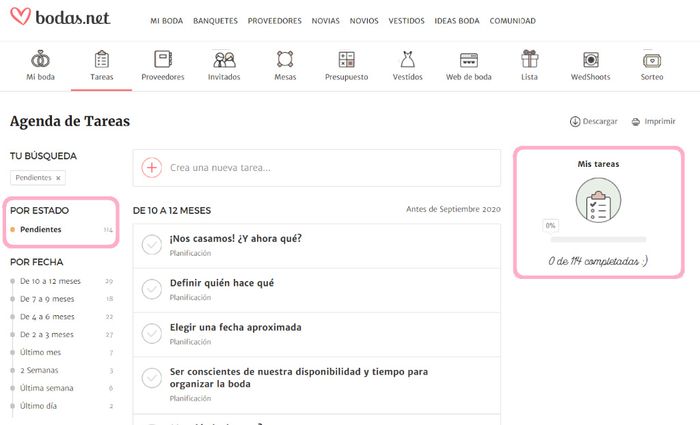Click the Mis tareas checklist illustration
Screen dimensions: 700x425
tap(598, 200)
